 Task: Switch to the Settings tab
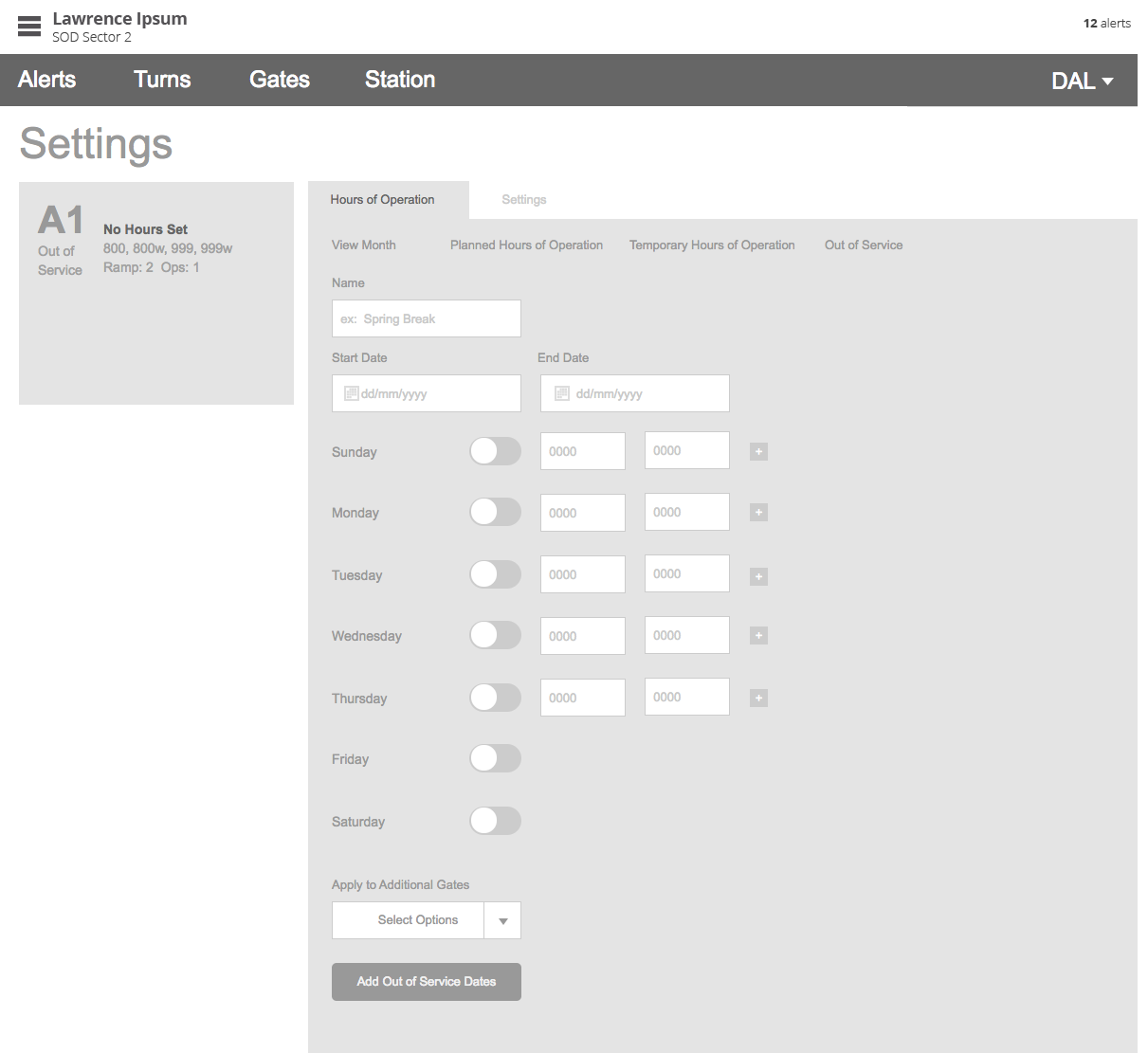click(x=524, y=200)
